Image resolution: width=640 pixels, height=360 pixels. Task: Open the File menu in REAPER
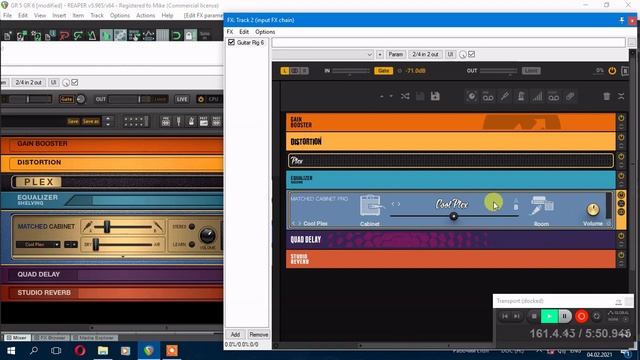pyautogui.click(x=7, y=16)
